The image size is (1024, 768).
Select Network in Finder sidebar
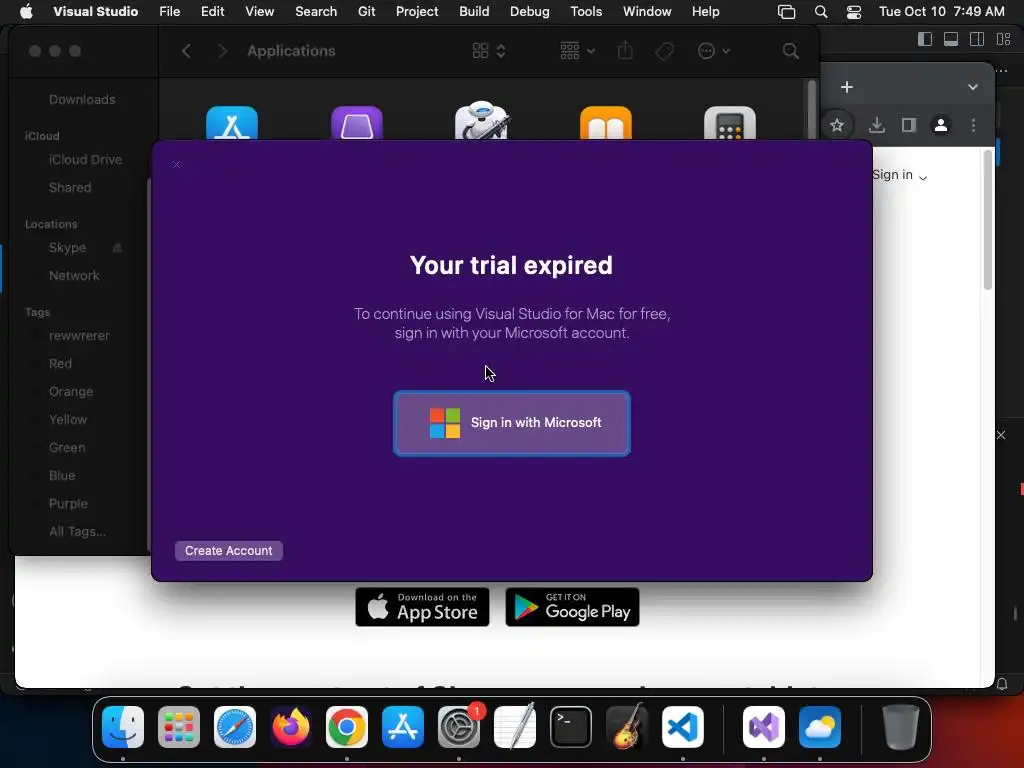74,276
